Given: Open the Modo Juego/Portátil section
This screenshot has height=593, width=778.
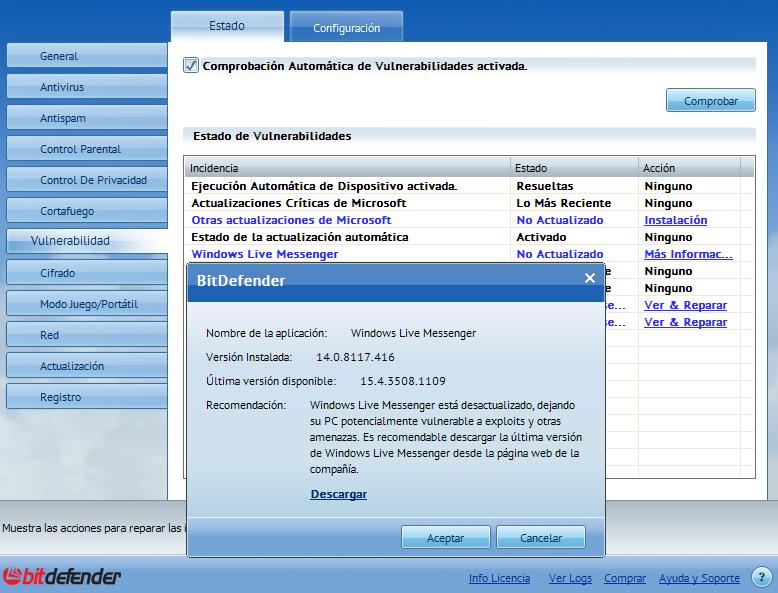Looking at the screenshot, I should [x=87, y=304].
